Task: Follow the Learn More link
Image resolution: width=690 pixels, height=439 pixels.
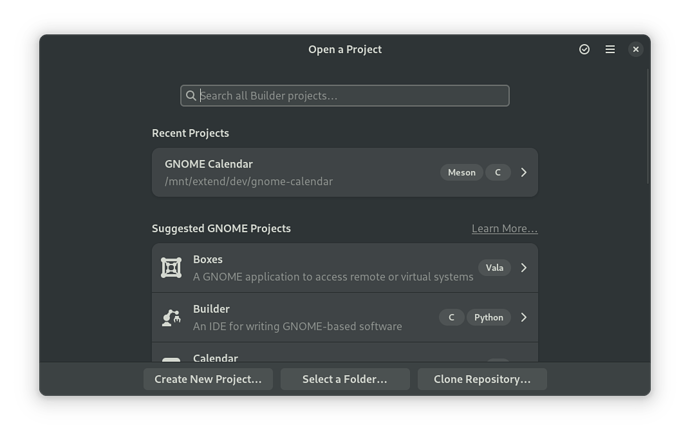Action: pos(504,229)
